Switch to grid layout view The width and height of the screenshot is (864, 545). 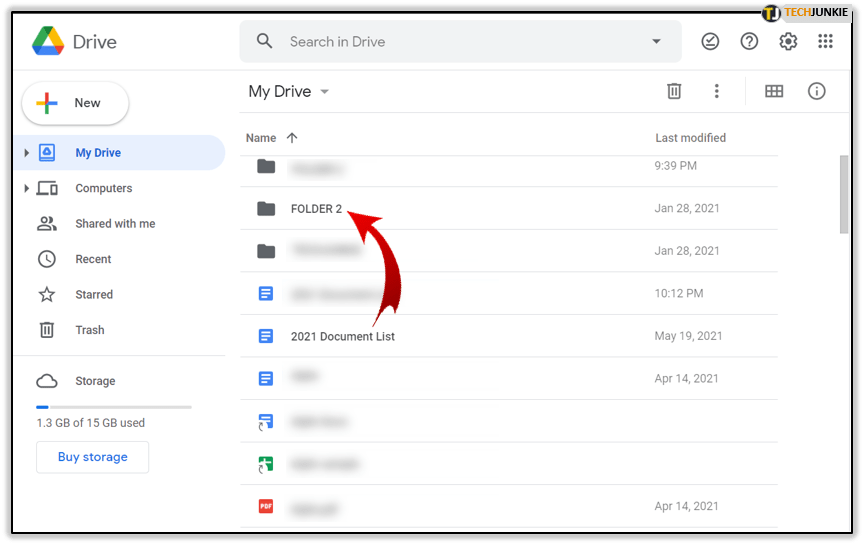coord(774,91)
